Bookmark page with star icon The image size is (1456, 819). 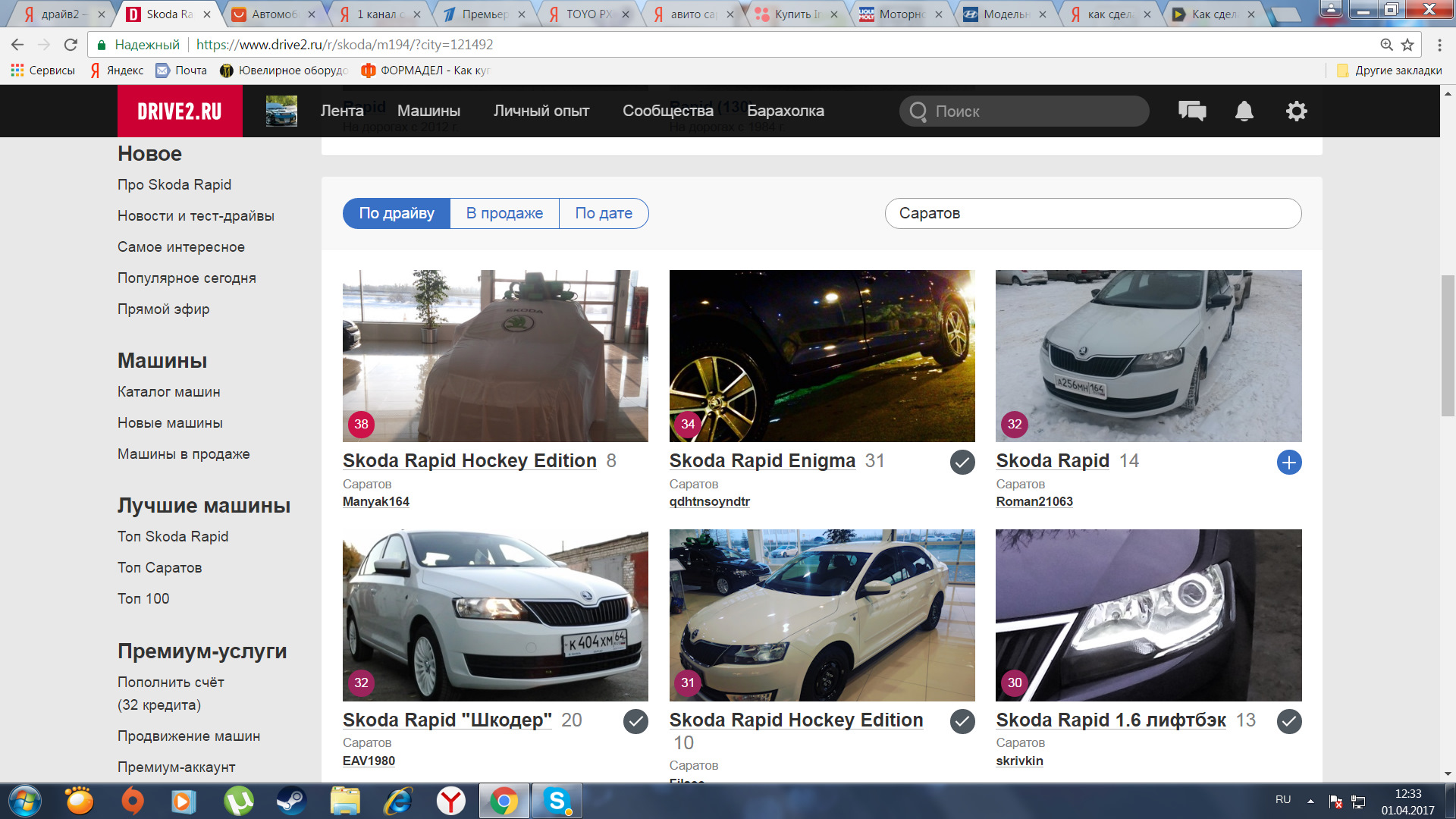pyautogui.click(x=1407, y=45)
